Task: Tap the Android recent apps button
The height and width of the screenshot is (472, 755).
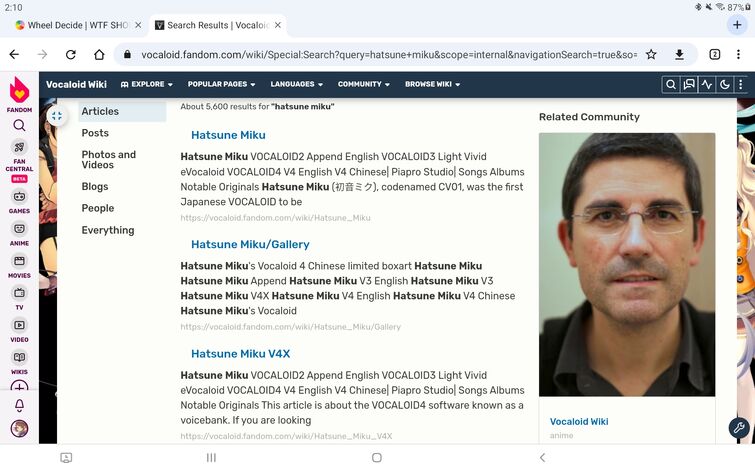Action: pyautogui.click(x=211, y=458)
